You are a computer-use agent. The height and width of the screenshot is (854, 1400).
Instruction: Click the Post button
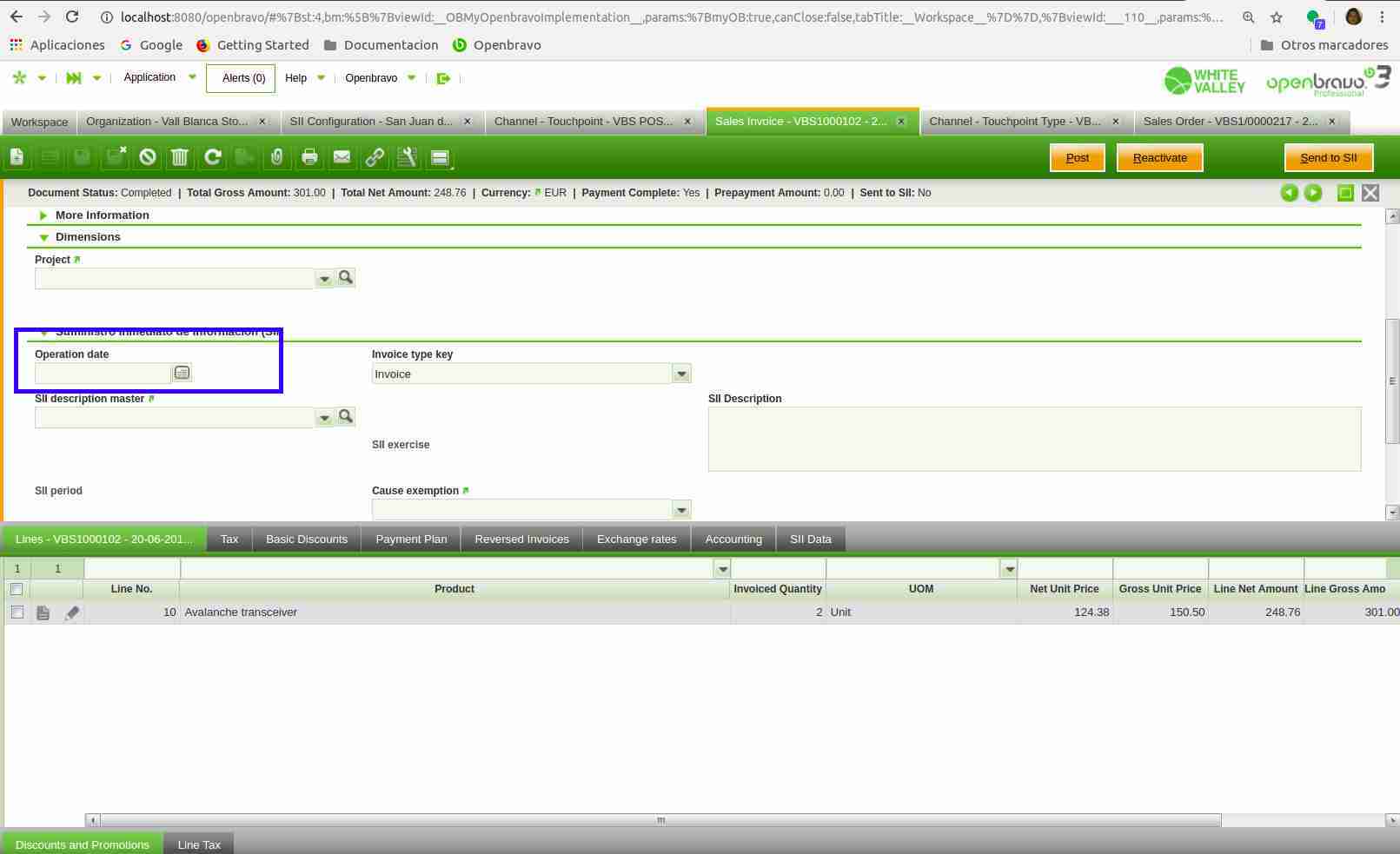(x=1078, y=158)
